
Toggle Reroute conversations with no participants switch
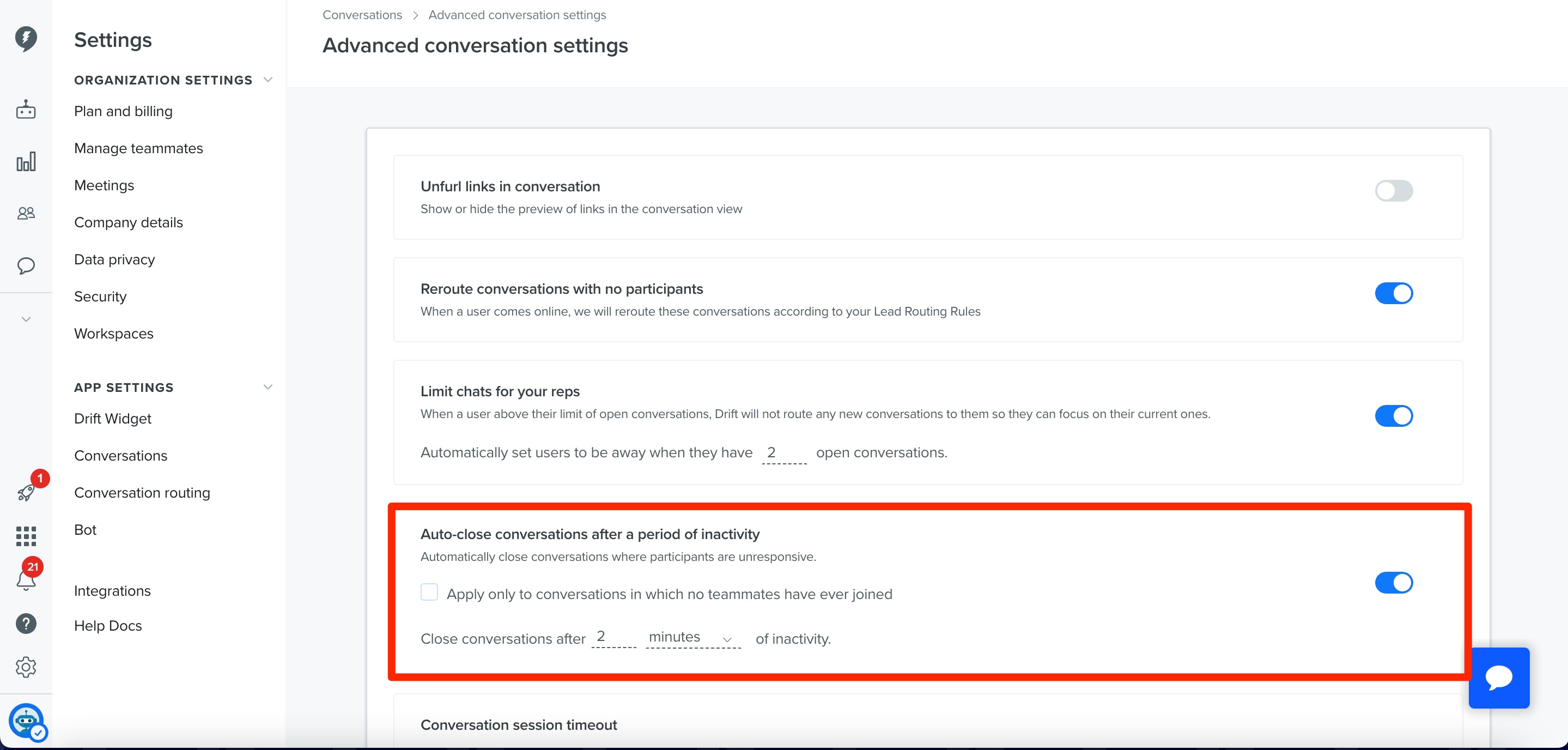click(1393, 293)
